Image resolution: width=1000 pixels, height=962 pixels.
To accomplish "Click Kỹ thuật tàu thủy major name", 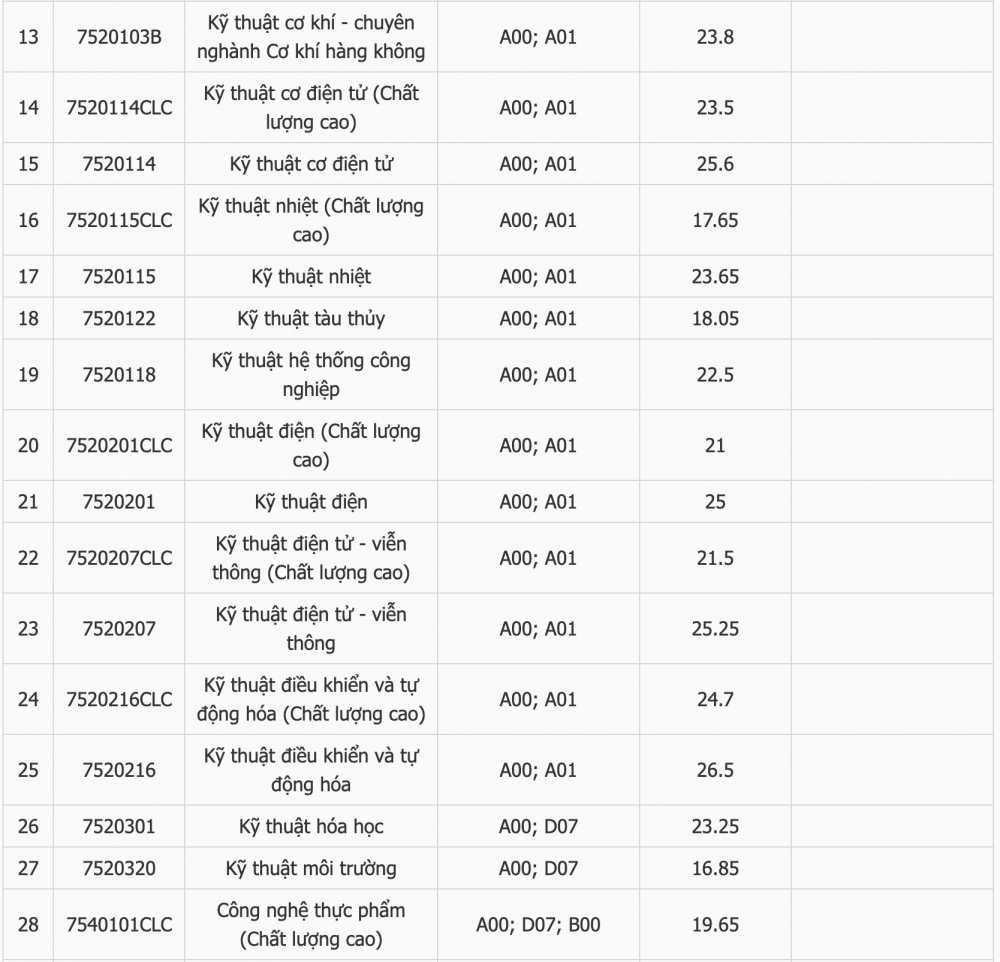I will [x=311, y=318].
